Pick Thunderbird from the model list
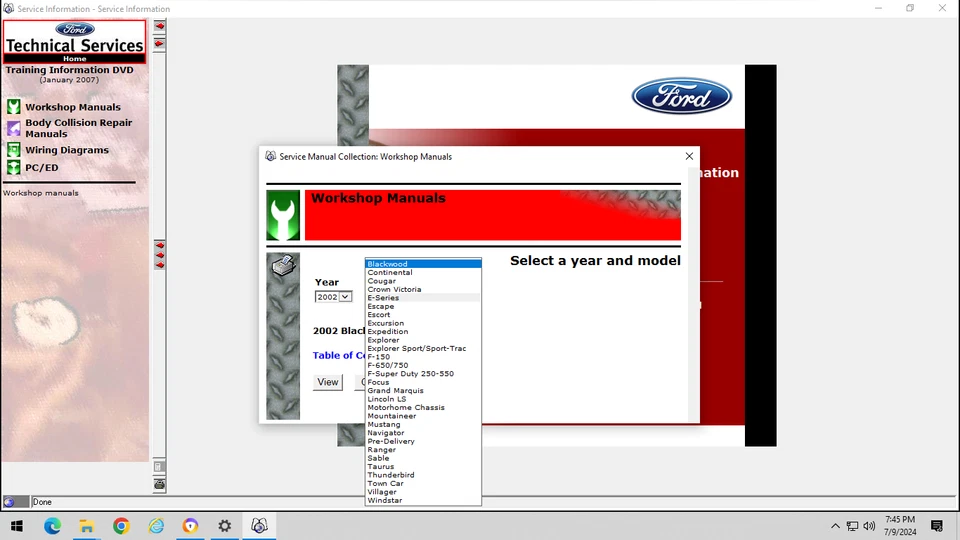This screenshot has height=540, width=960. pos(423,475)
